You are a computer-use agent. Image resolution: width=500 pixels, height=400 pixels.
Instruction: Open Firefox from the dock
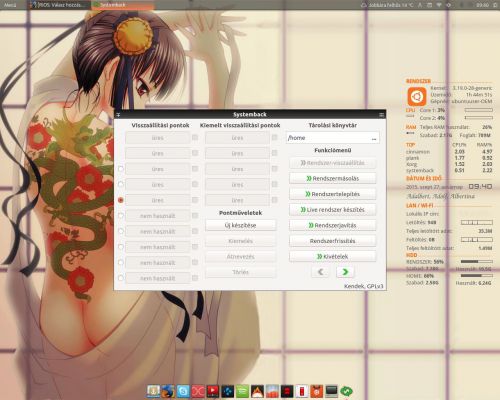[x=168, y=391]
